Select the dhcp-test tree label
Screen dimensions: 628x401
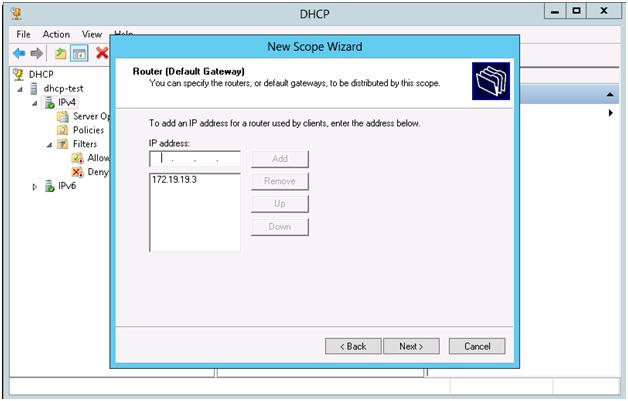click(x=63, y=89)
